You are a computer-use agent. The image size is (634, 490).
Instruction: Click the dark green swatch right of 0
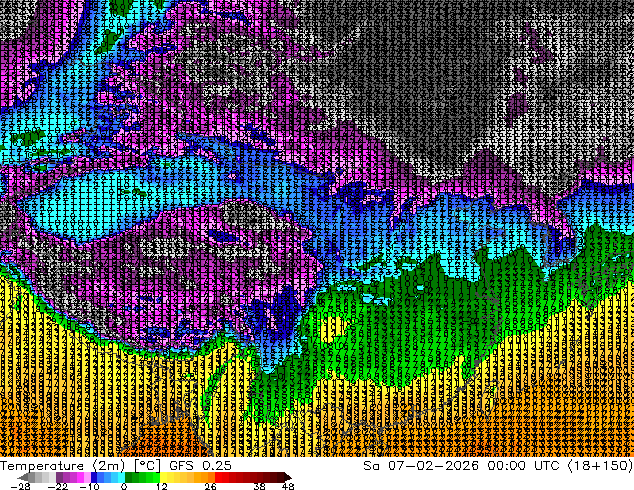point(129,477)
